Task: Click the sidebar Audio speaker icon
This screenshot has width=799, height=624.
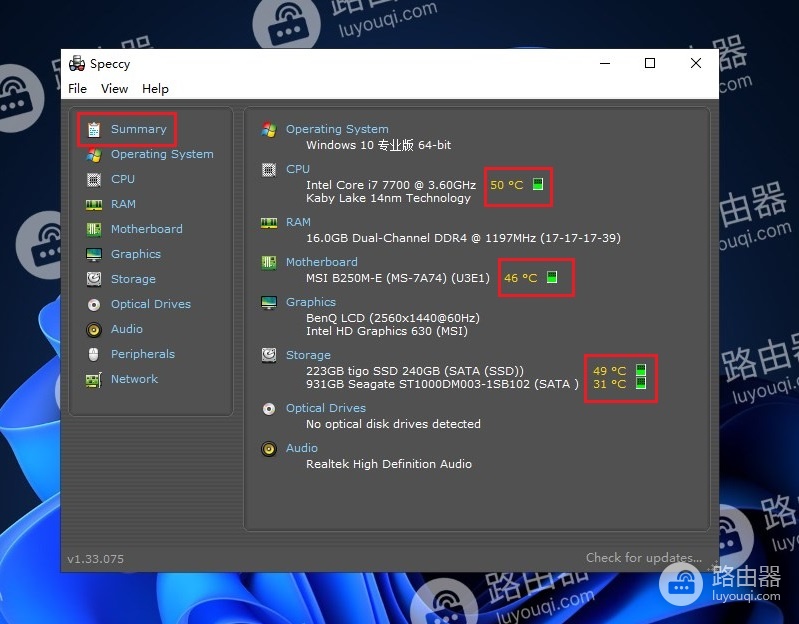Action: 94,330
